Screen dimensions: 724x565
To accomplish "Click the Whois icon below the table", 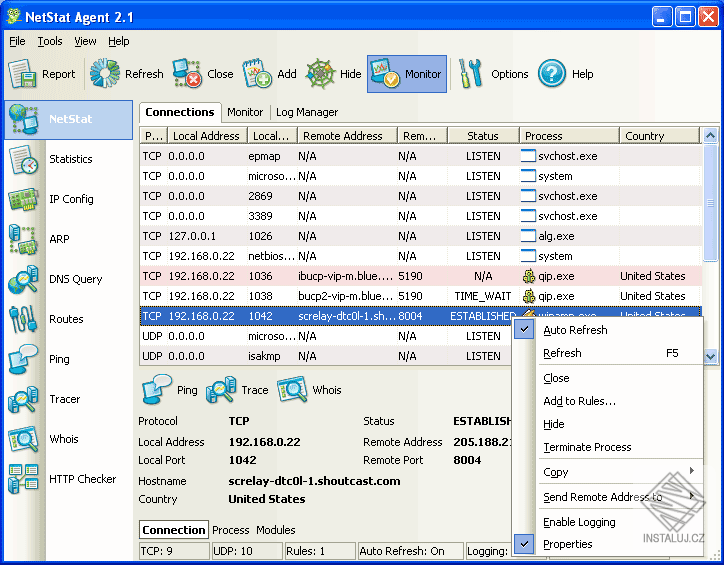I will [293, 390].
